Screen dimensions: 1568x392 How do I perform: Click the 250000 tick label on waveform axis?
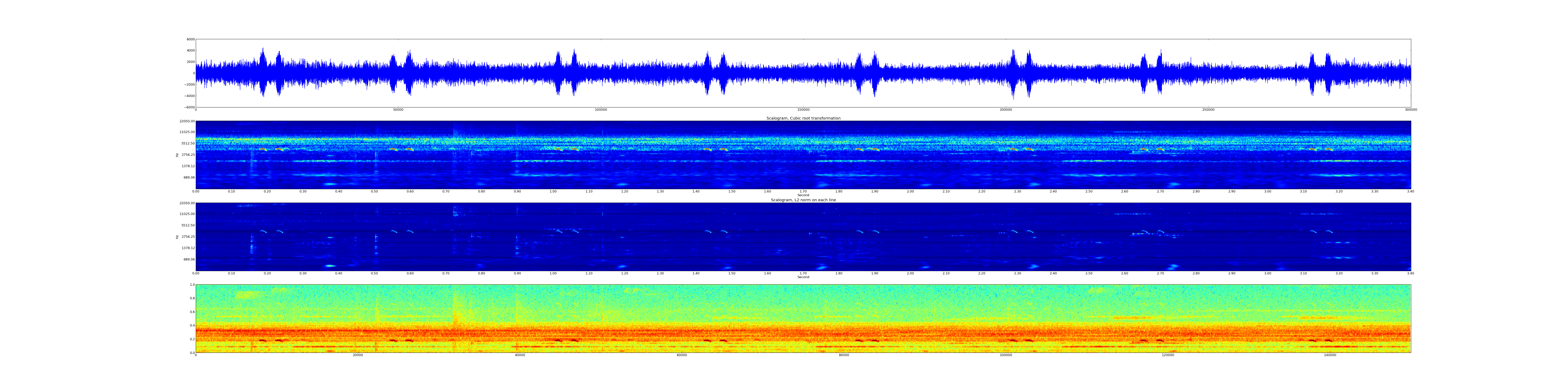tap(1208, 110)
